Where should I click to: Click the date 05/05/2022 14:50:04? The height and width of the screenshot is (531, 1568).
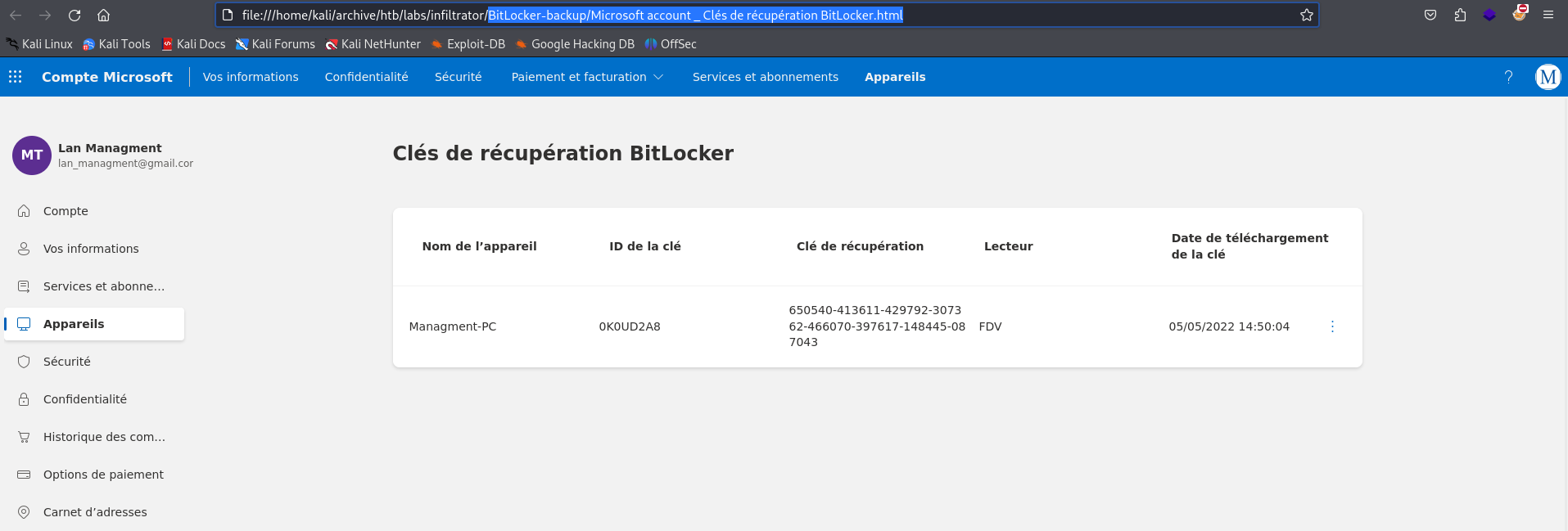pyautogui.click(x=1229, y=326)
